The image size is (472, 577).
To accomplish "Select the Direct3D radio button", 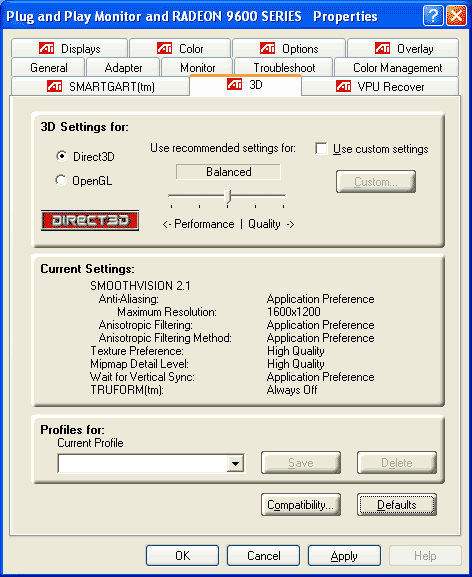I will click(62, 156).
